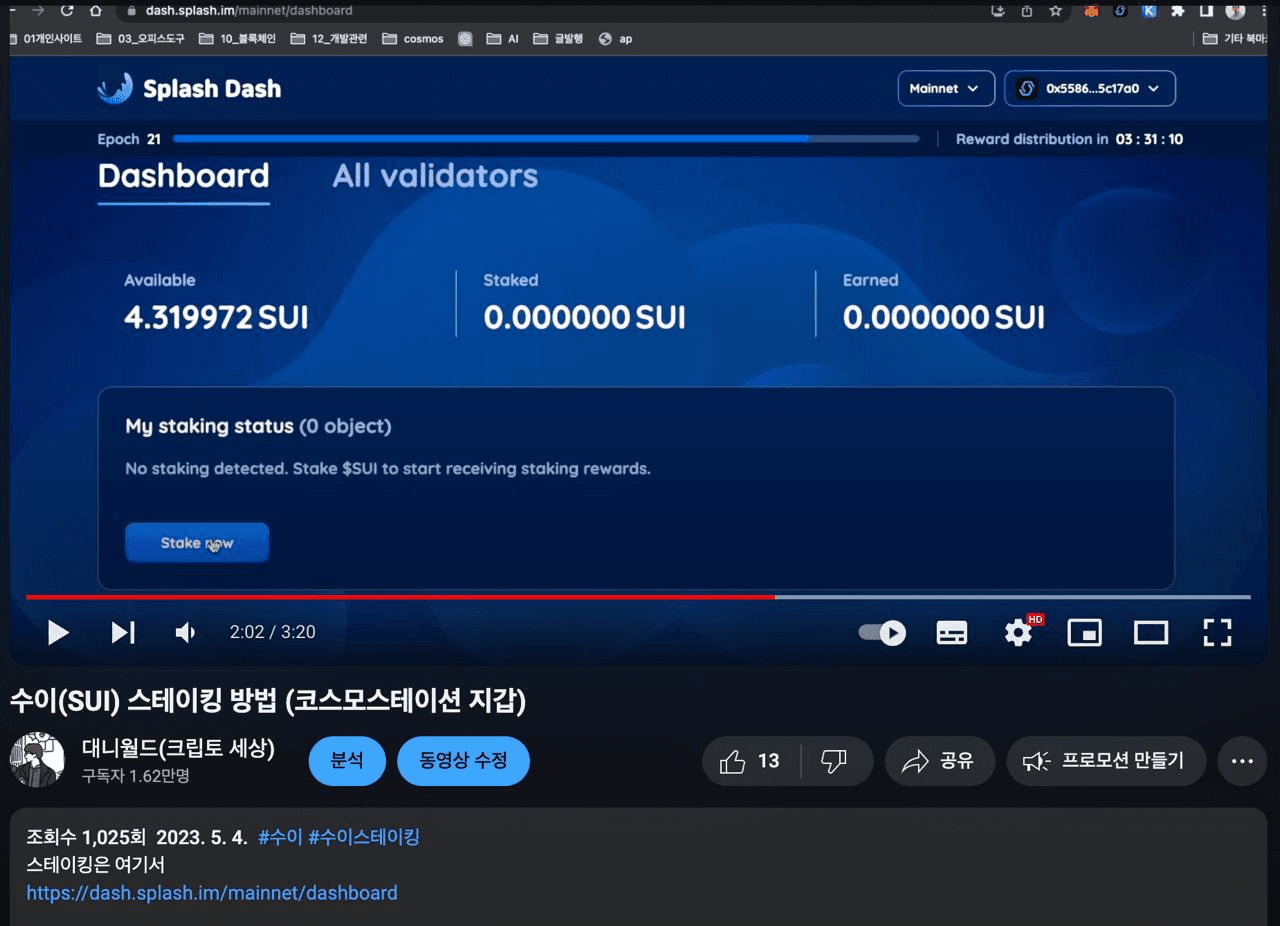This screenshot has width=1280, height=926.
Task: Click wallet address 0x5586 dropdown in video
Action: [1090, 88]
